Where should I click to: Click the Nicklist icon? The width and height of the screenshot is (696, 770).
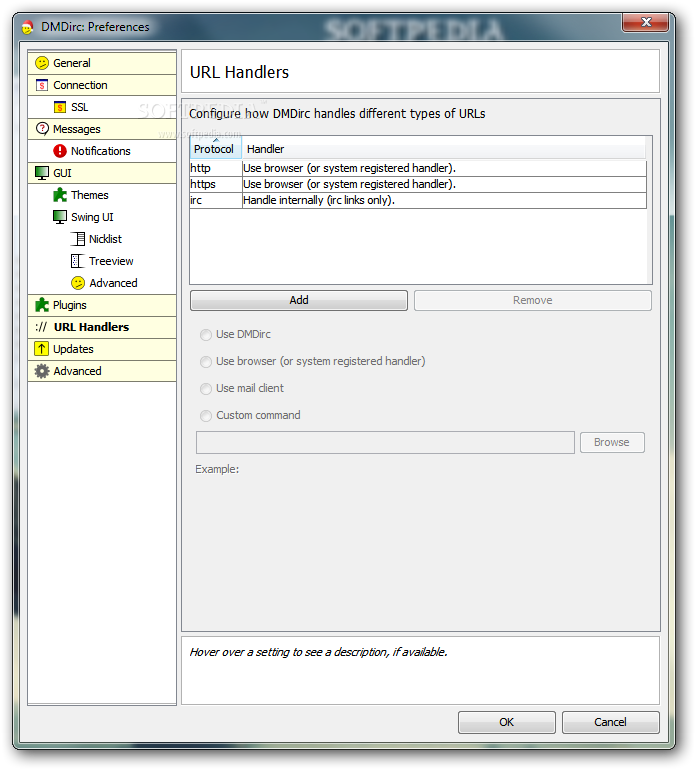coord(78,239)
